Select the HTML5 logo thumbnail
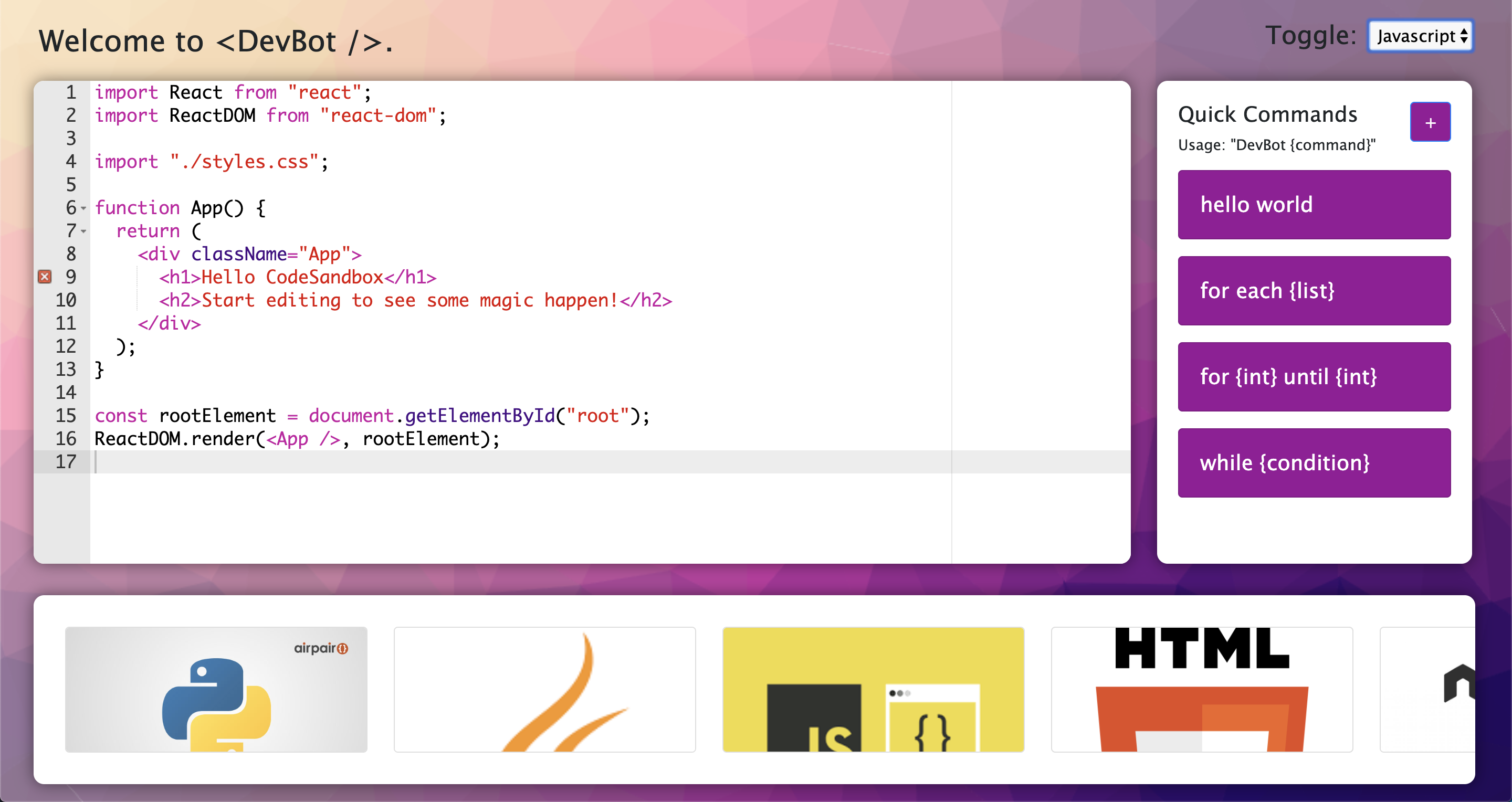 pos(1202,689)
